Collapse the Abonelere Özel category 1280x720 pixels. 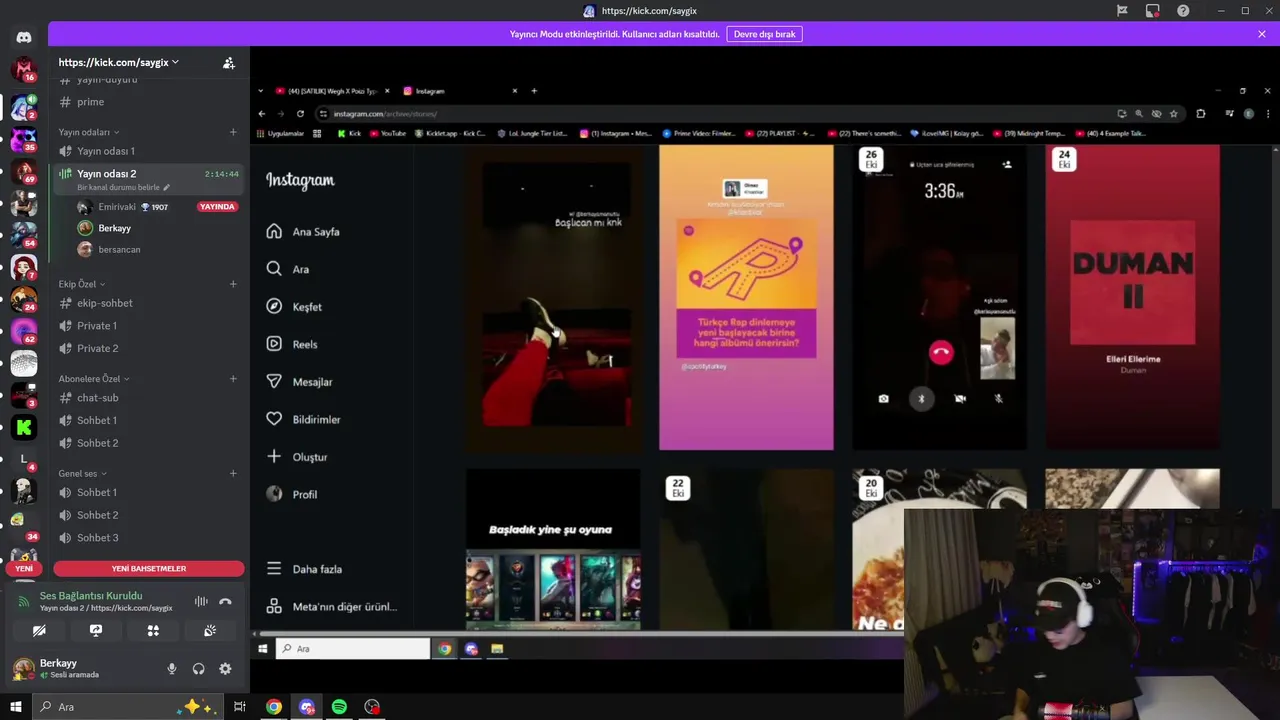tap(94, 379)
